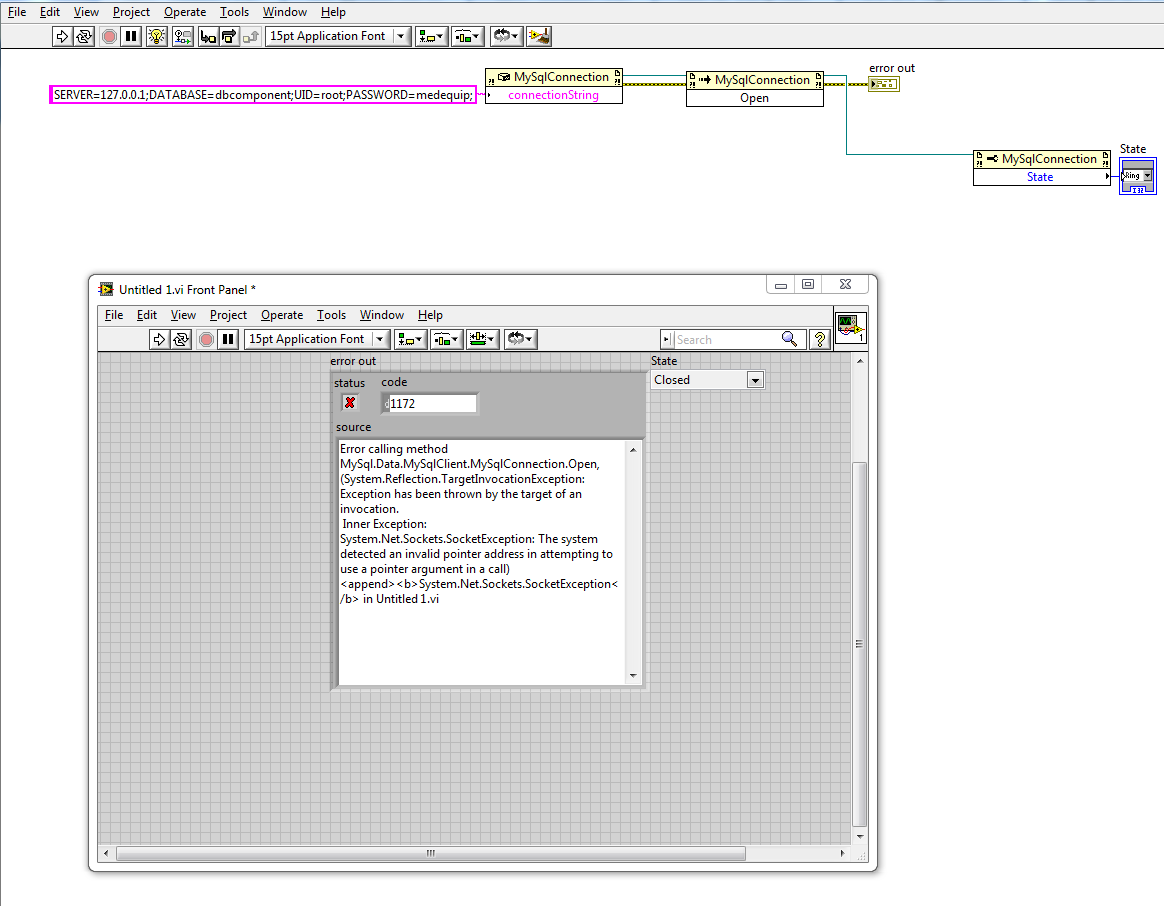
Task: Click Step Out icon in block diagram toolbar
Action: (x=251, y=36)
